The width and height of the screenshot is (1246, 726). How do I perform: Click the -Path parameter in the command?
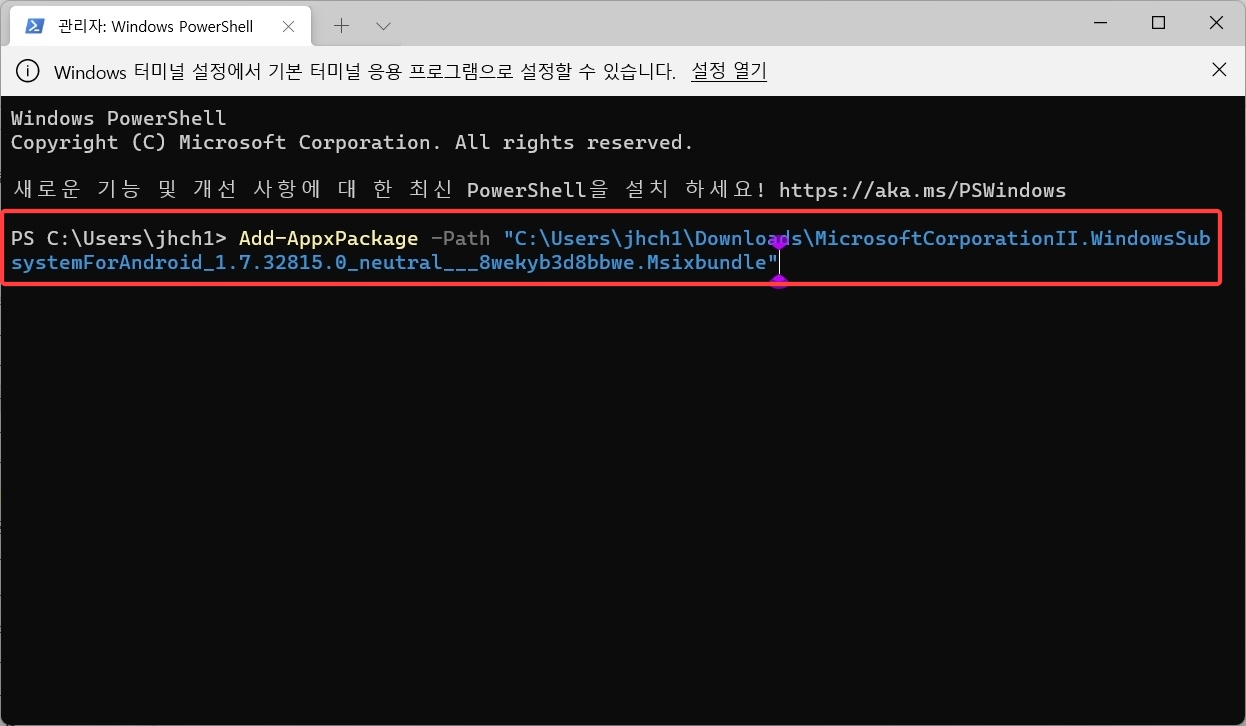point(461,238)
